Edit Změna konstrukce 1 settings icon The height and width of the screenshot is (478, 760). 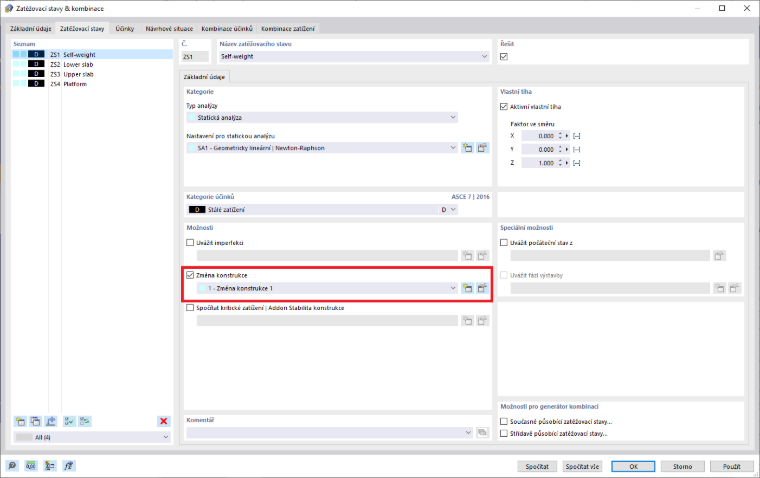pyautogui.click(x=482, y=288)
